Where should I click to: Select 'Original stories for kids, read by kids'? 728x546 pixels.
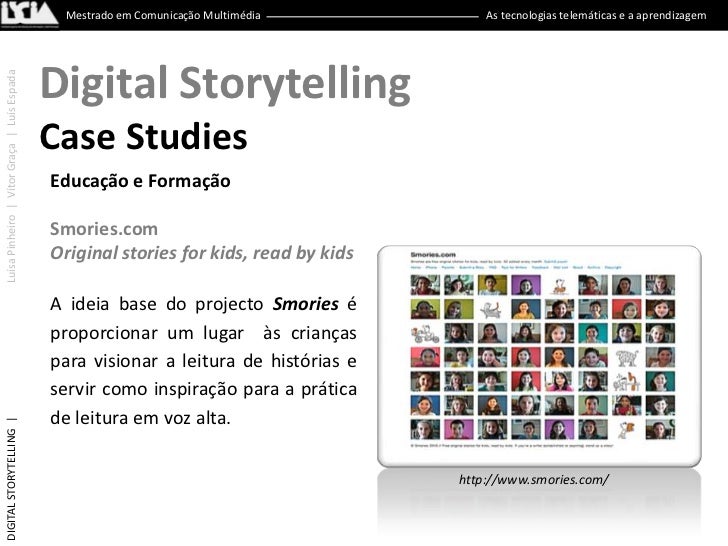point(202,253)
